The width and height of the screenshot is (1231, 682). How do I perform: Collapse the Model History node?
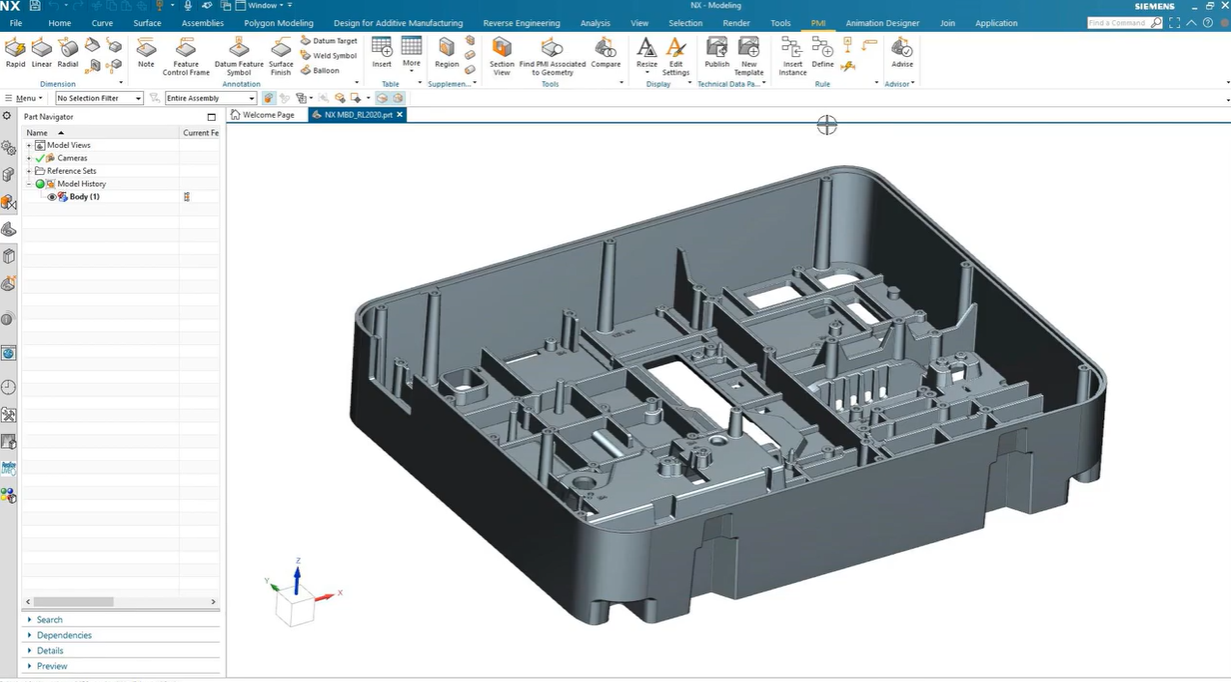(29, 184)
